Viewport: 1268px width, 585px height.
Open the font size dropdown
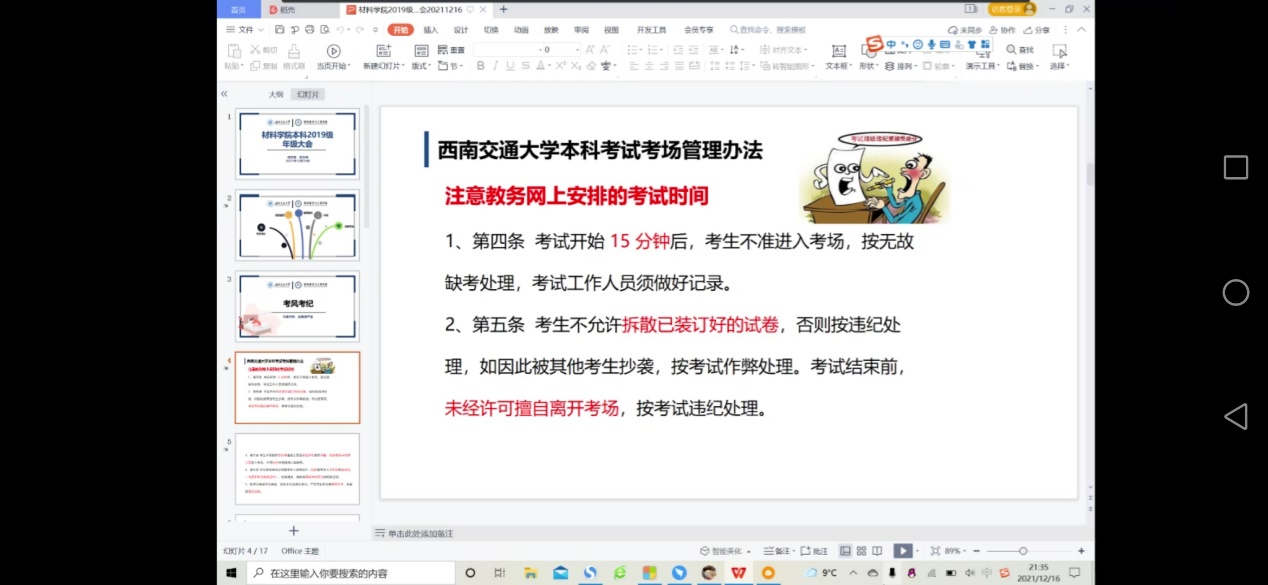point(577,50)
